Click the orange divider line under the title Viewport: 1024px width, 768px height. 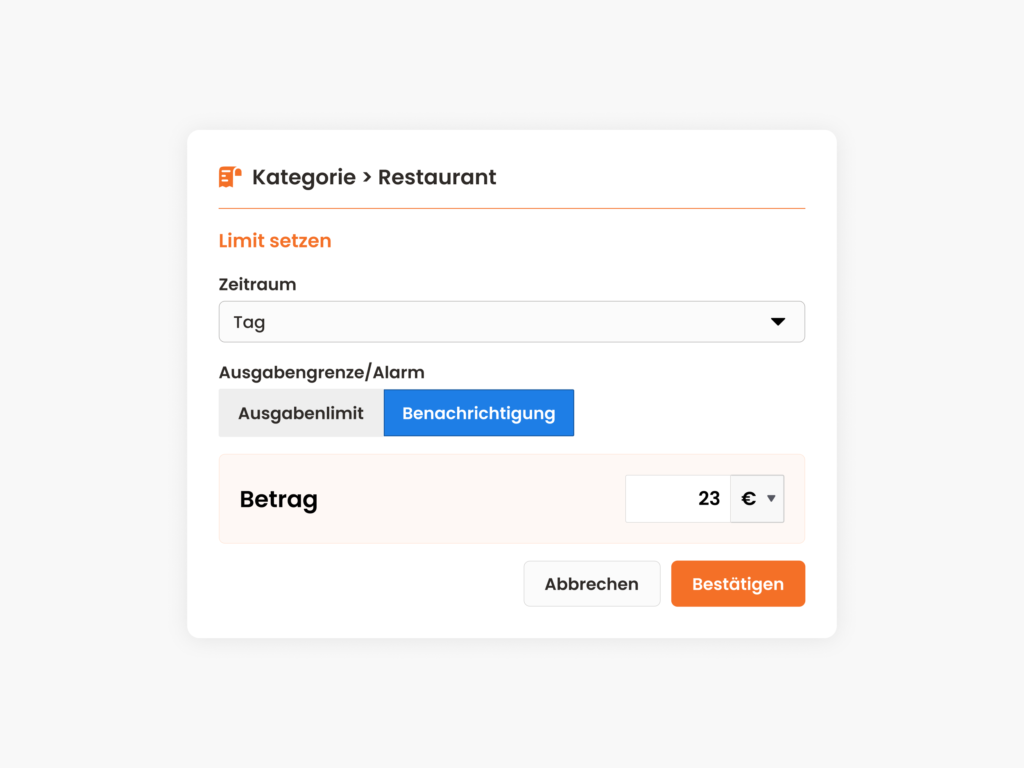pos(511,208)
